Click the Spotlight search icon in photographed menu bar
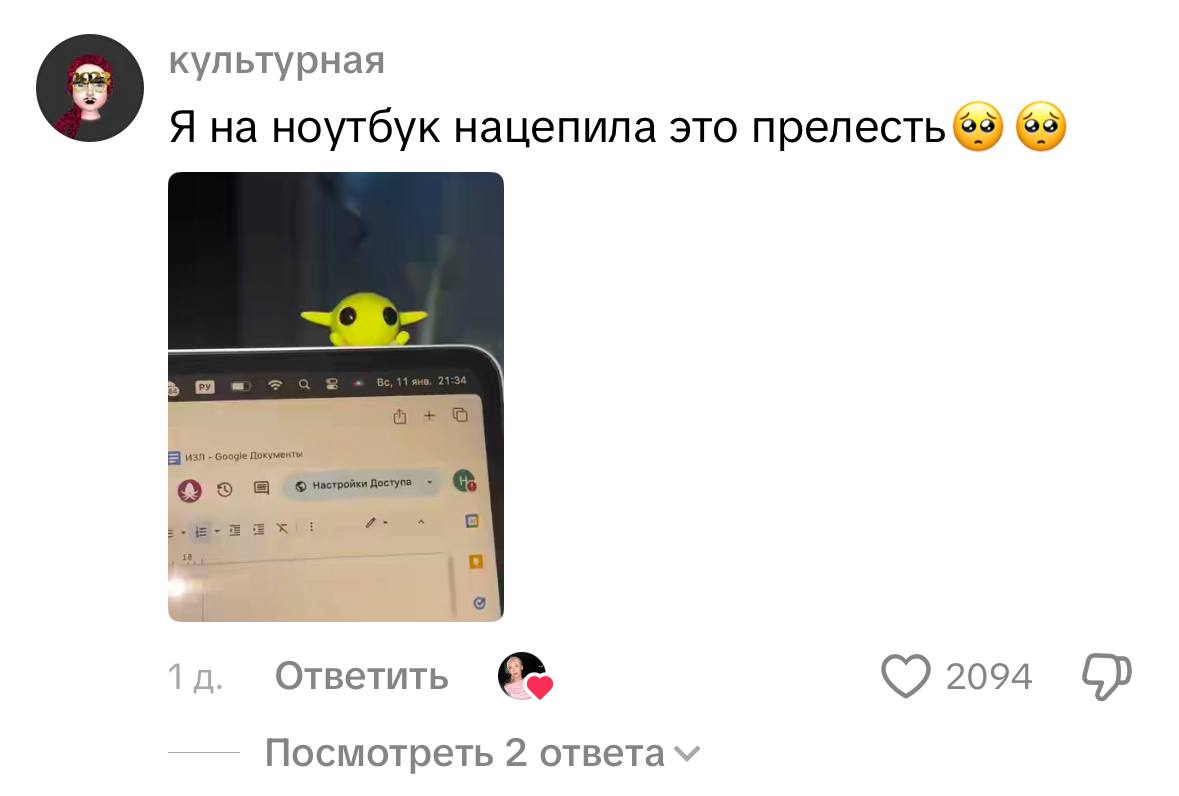Image resolution: width=1179 pixels, height=796 pixels. (x=304, y=384)
